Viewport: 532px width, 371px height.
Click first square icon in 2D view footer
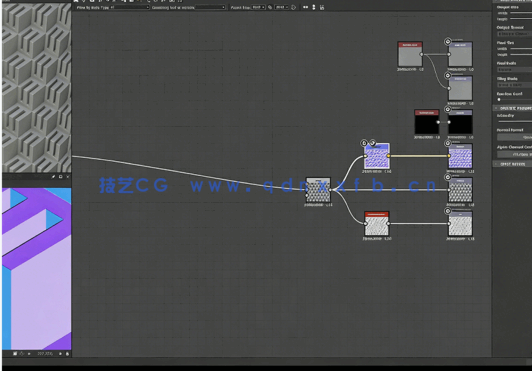pos(15,353)
